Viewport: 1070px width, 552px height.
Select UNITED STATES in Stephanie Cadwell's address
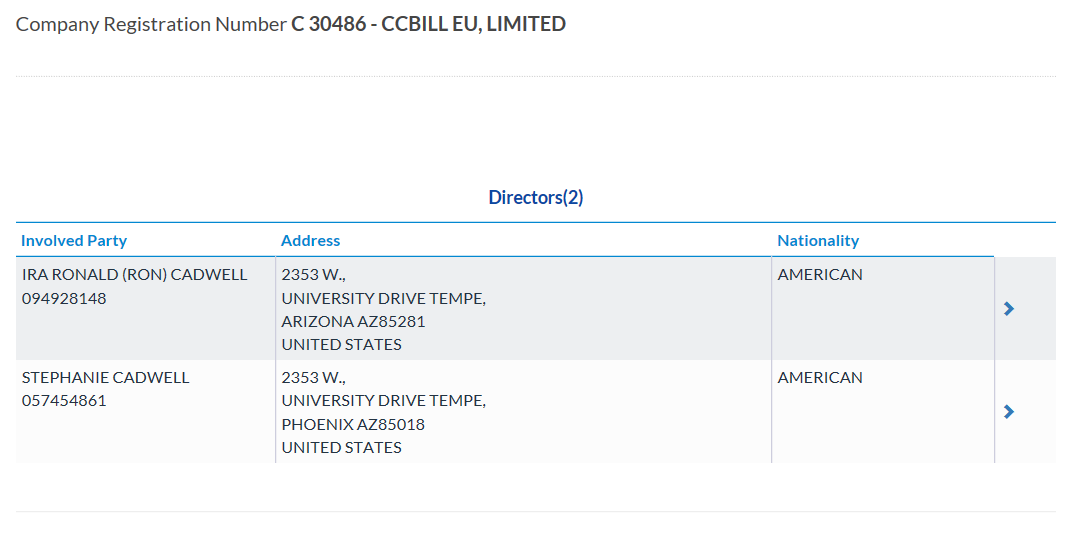[342, 448]
